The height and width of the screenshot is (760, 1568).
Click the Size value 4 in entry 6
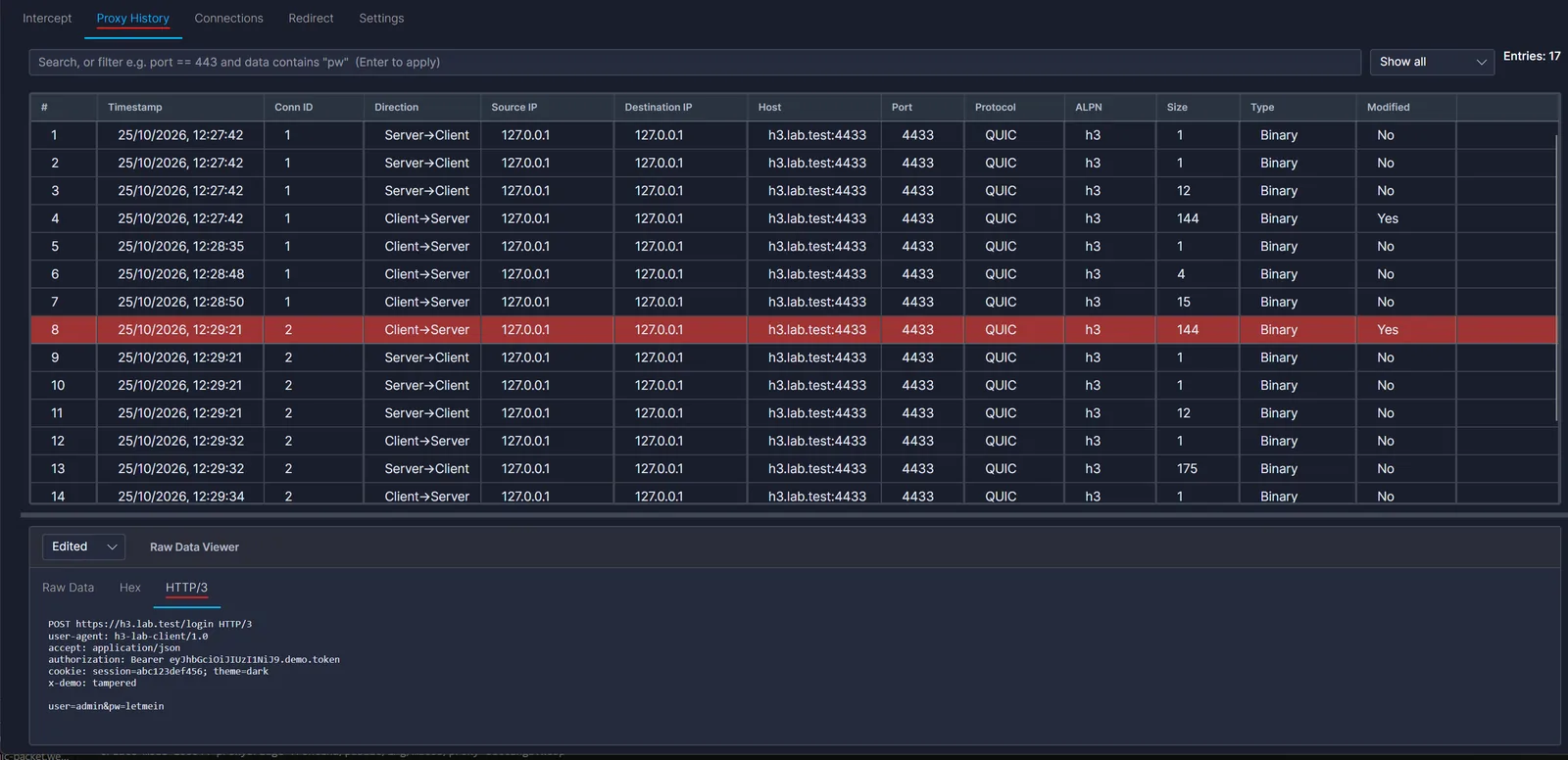tap(1181, 274)
